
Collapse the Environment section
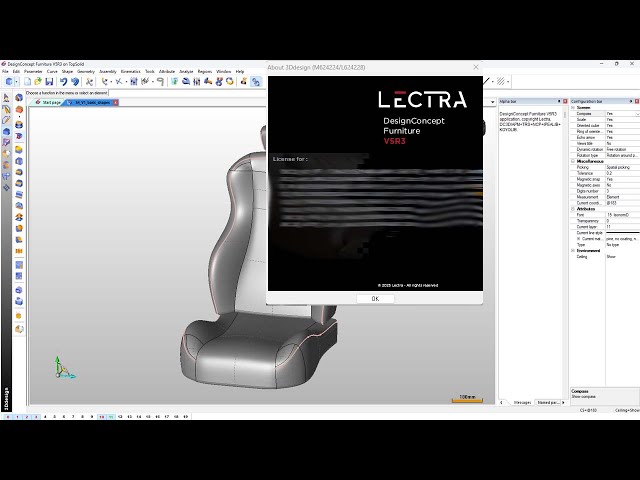point(573,250)
